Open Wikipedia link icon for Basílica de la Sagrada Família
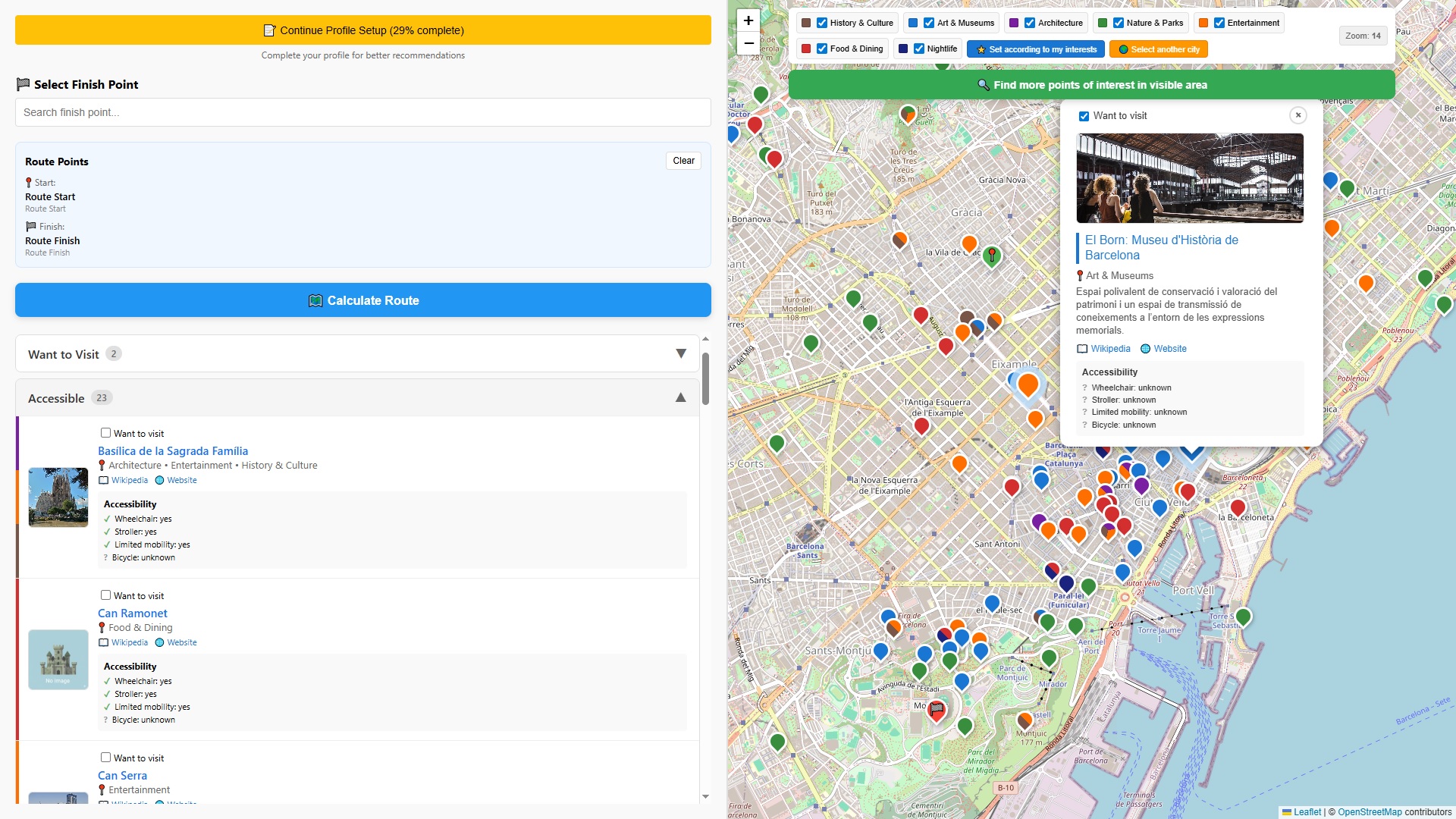1456x819 pixels. pyautogui.click(x=104, y=479)
